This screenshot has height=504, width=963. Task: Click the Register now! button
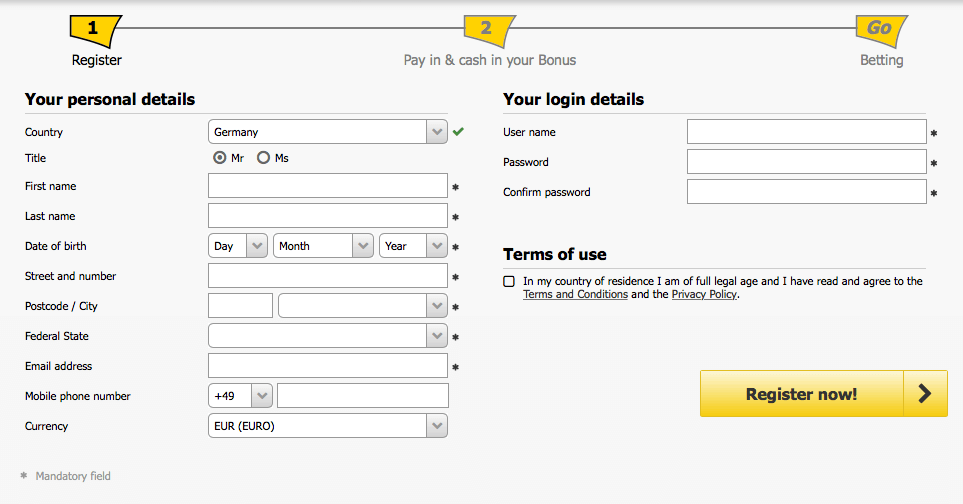824,394
